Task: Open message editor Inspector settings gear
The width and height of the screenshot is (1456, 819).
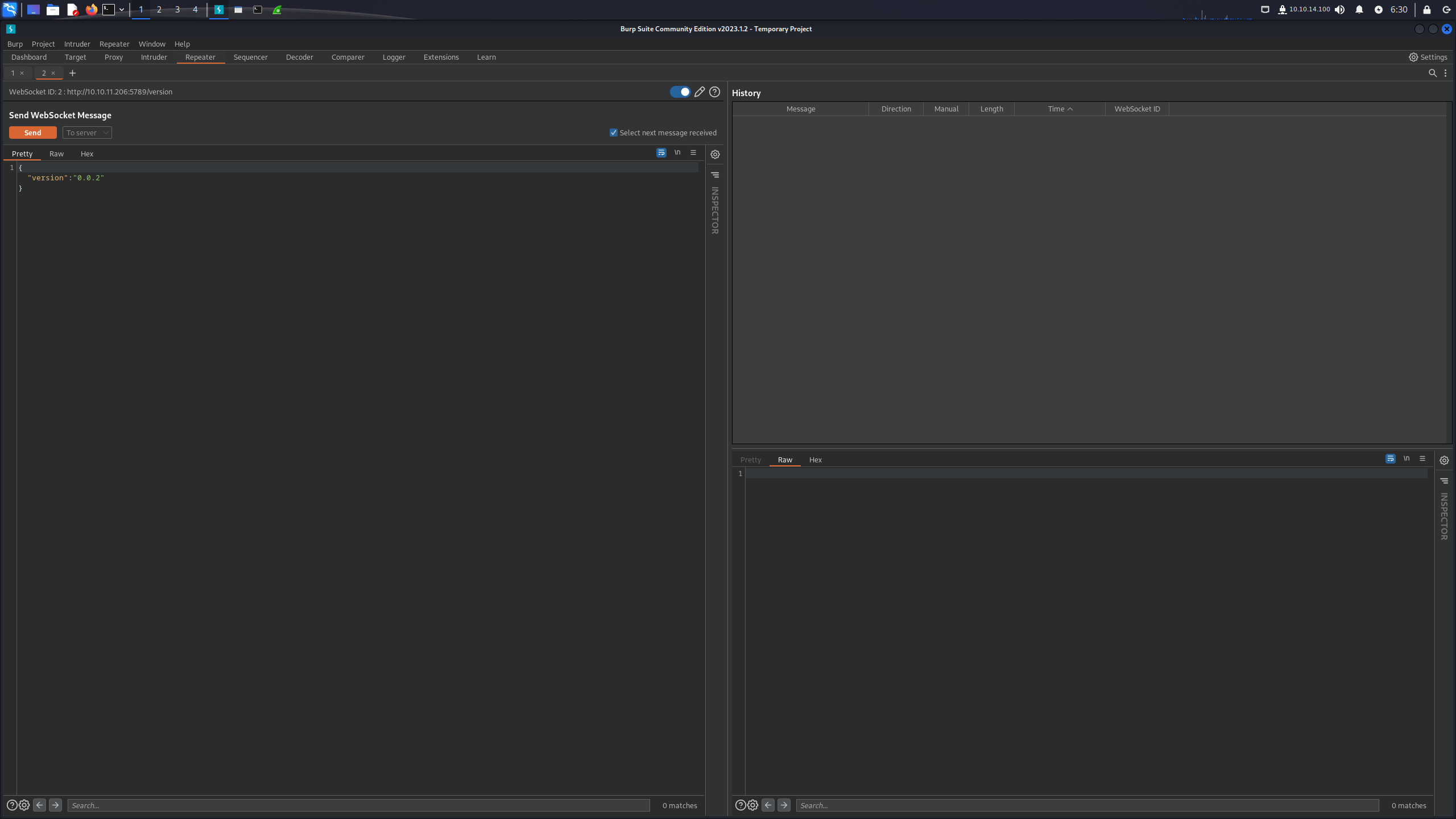Action: point(715,154)
